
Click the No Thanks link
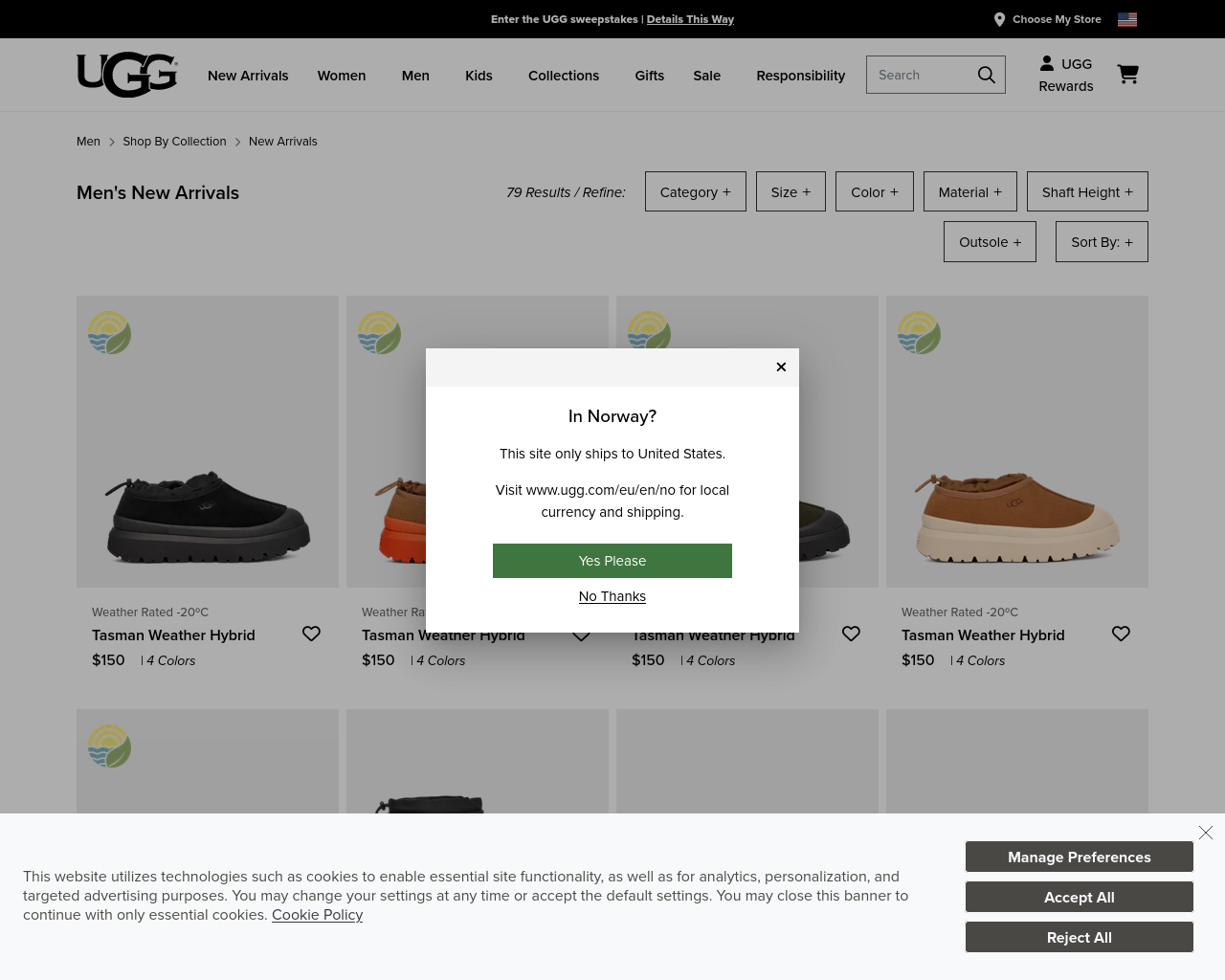coord(612,596)
